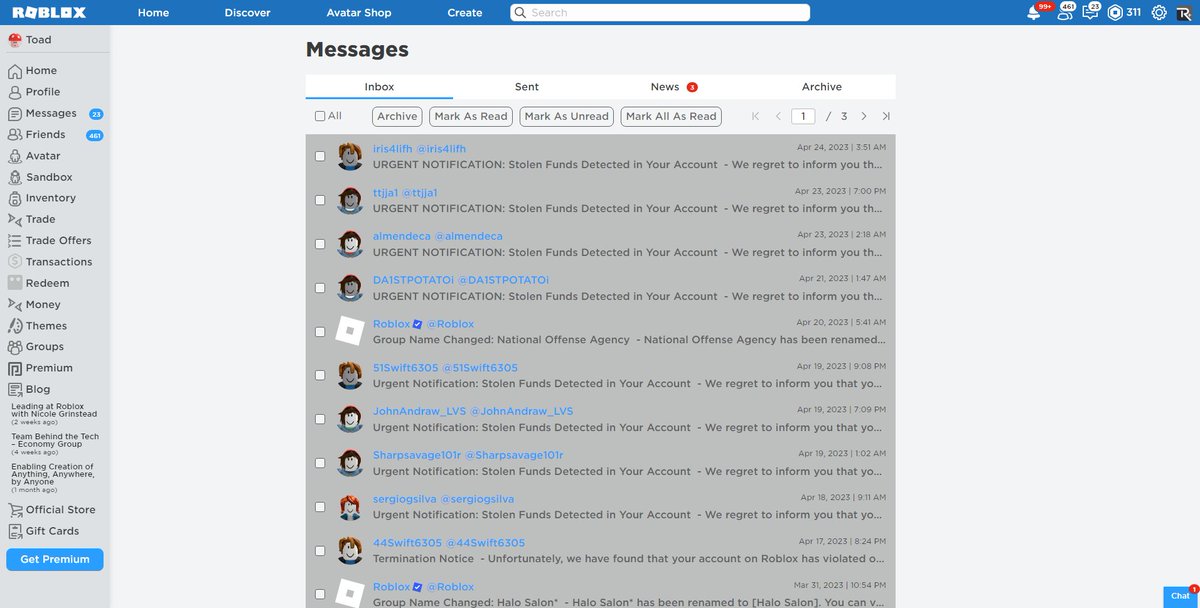Image resolution: width=1200 pixels, height=608 pixels.
Task: Check the box for iris4lifh message
Action: tap(320, 156)
